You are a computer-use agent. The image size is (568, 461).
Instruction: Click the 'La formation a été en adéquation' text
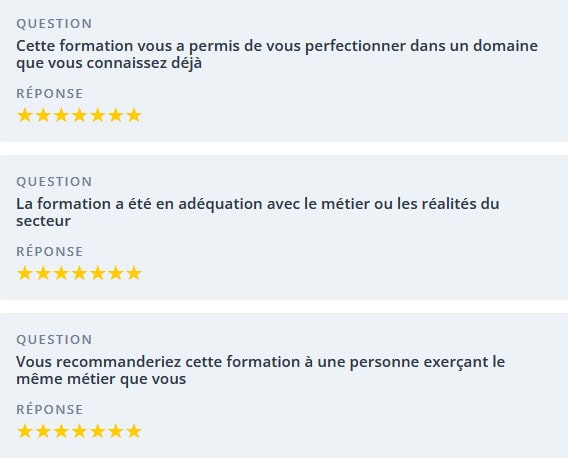pyautogui.click(x=258, y=212)
